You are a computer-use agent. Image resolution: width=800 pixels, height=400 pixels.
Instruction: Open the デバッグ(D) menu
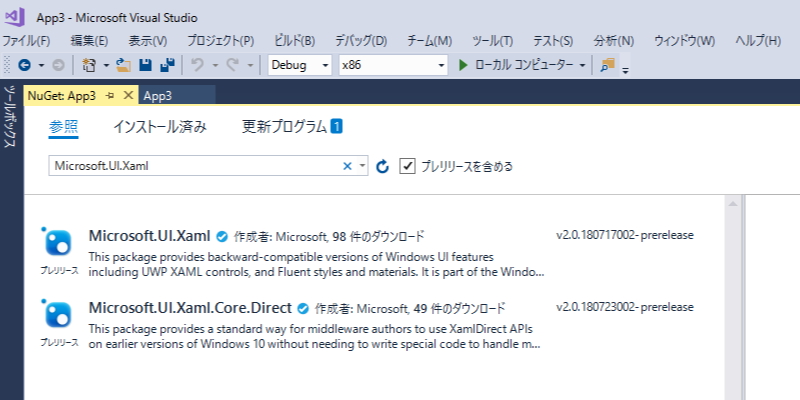361,41
